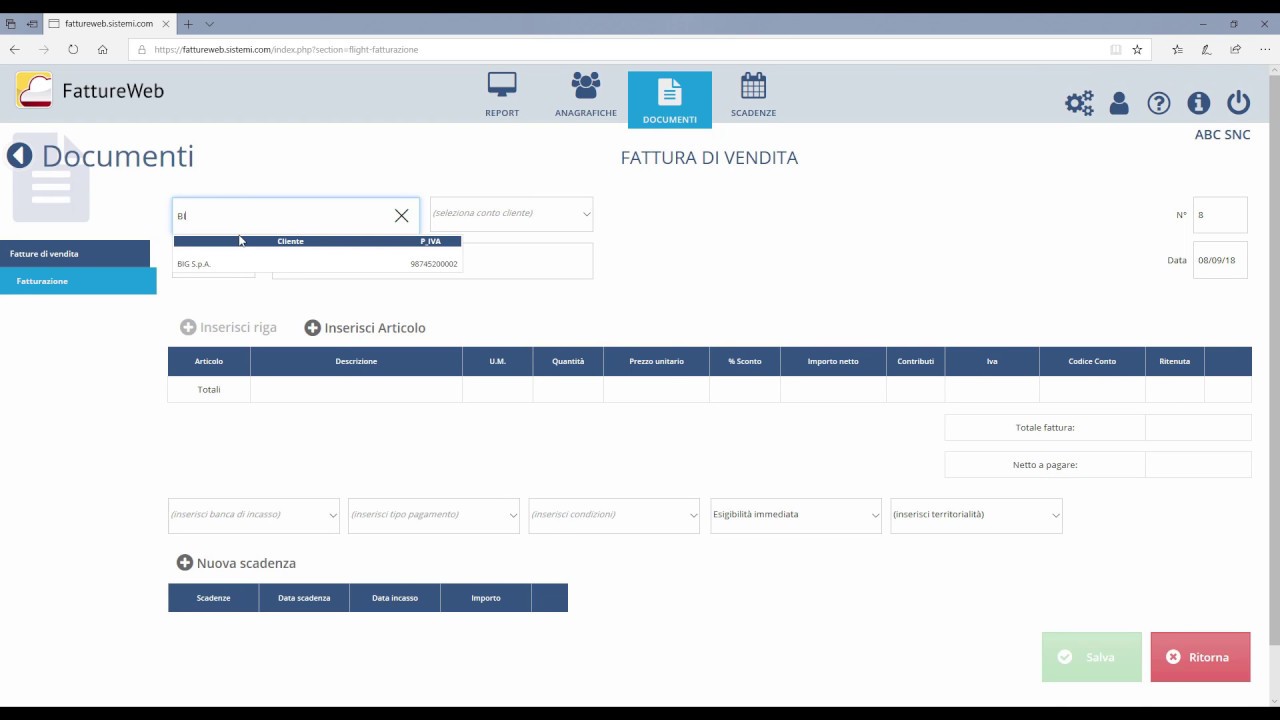Open the Anagrafiche people icon

coord(586,87)
